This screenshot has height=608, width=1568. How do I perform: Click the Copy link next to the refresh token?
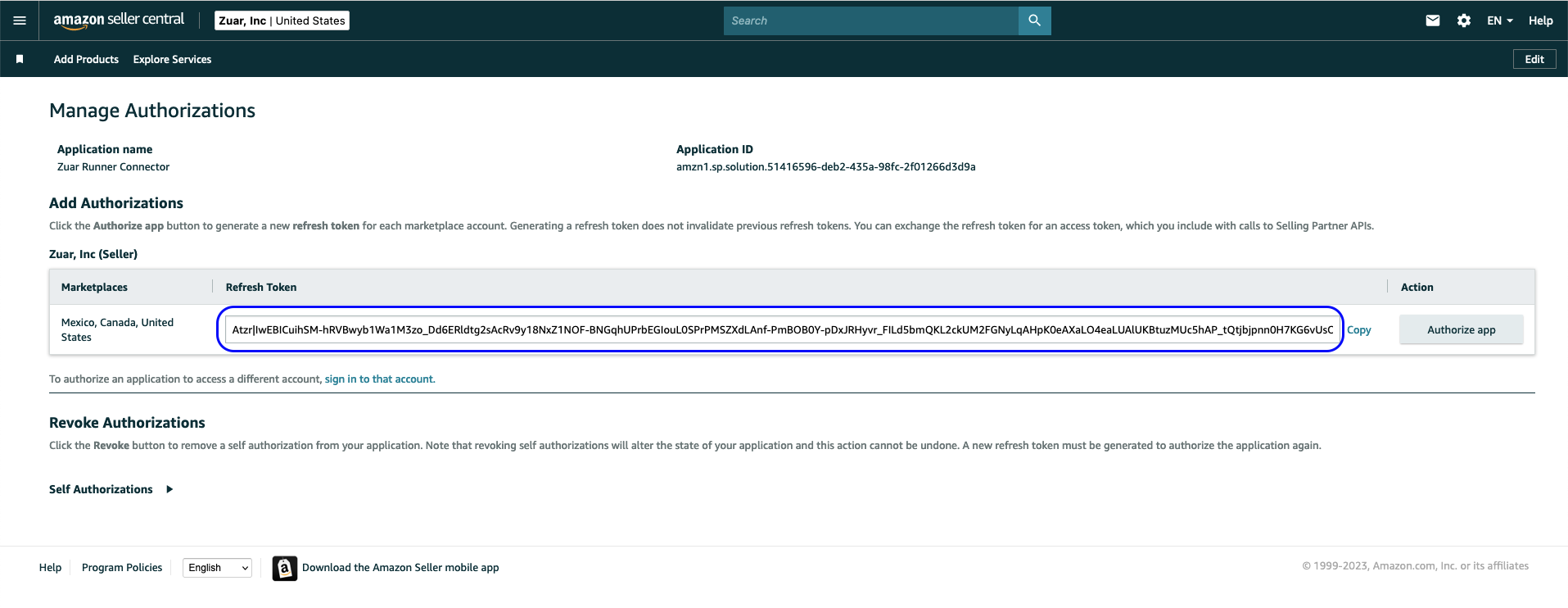(1358, 329)
